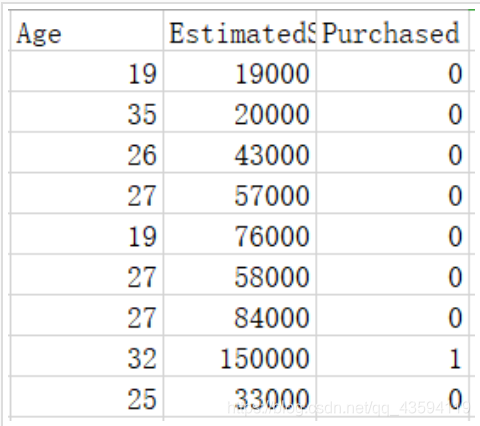Select Purchased 0 in the 43000 row

pos(393,152)
